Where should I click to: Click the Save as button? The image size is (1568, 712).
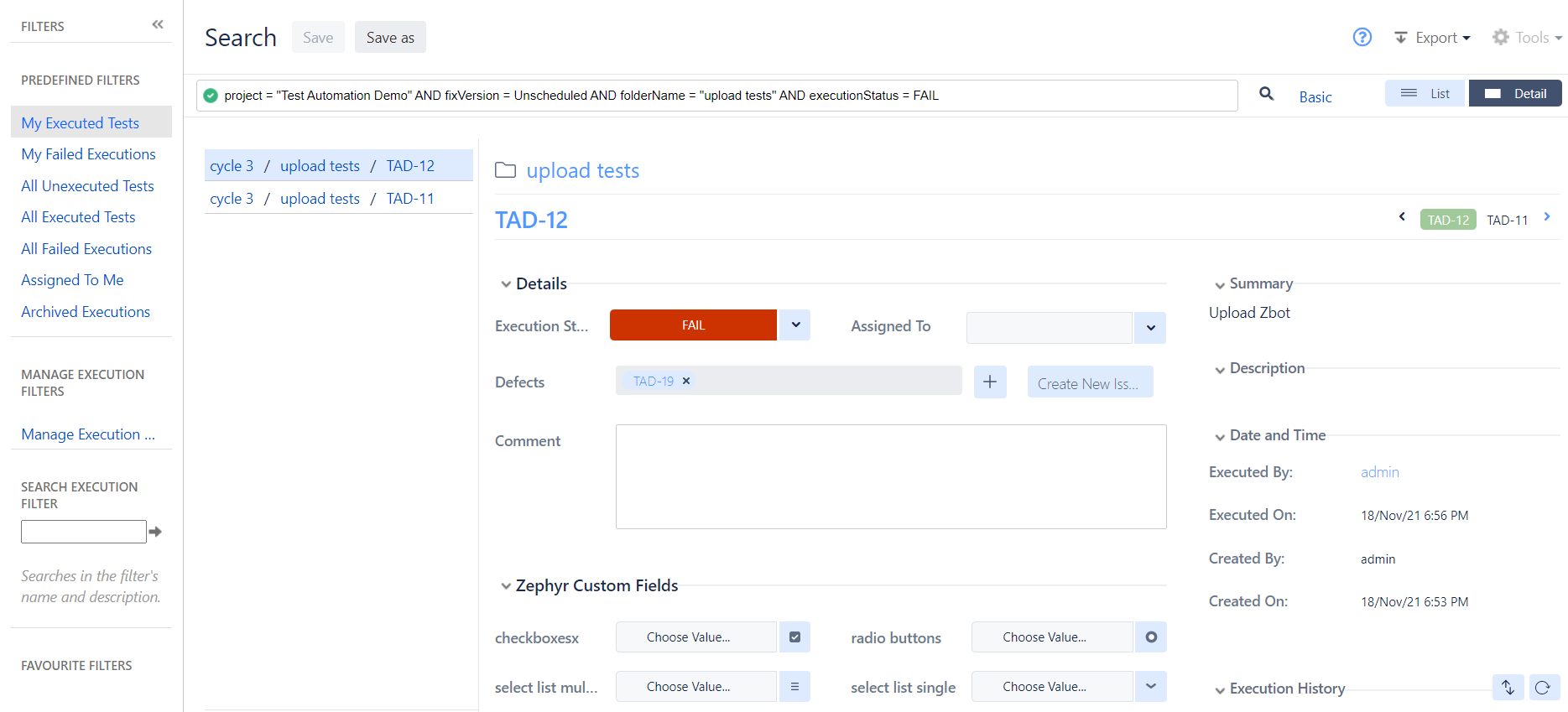pyautogui.click(x=390, y=38)
